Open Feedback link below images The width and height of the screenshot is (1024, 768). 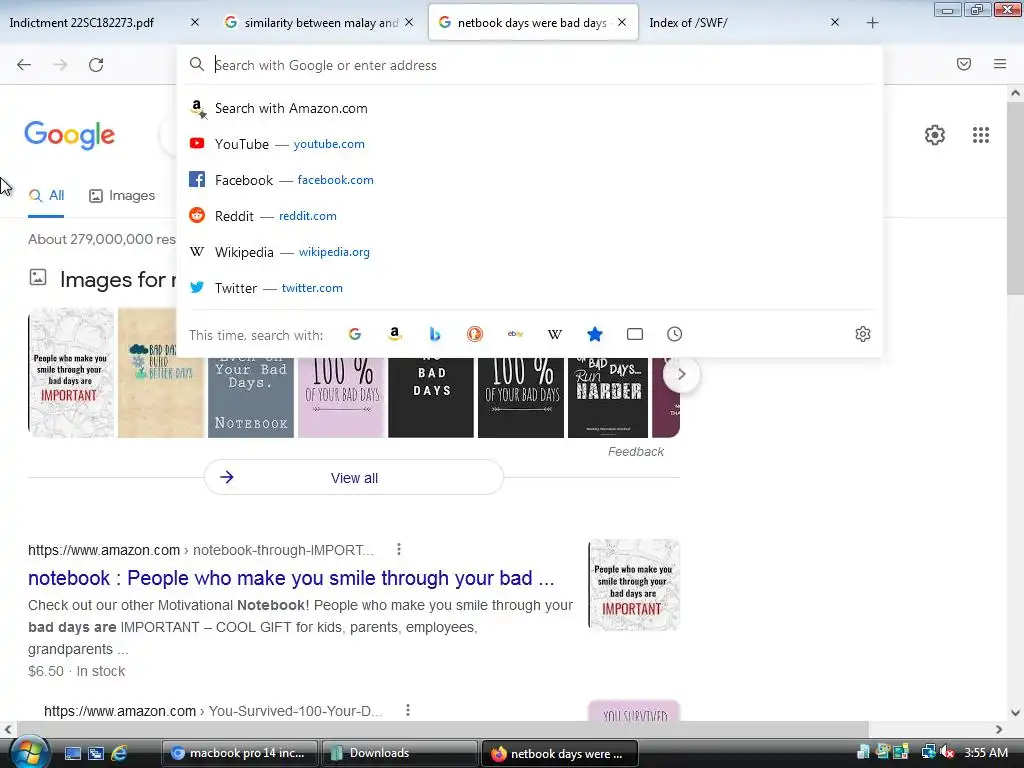coord(635,452)
